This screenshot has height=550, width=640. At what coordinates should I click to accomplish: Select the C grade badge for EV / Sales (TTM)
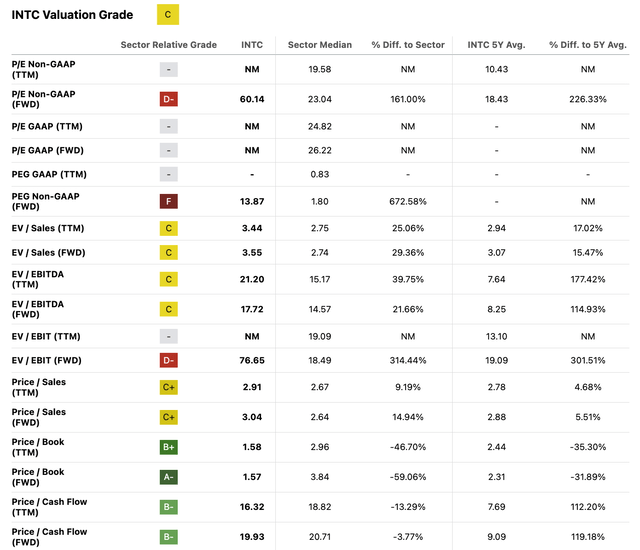[168, 229]
